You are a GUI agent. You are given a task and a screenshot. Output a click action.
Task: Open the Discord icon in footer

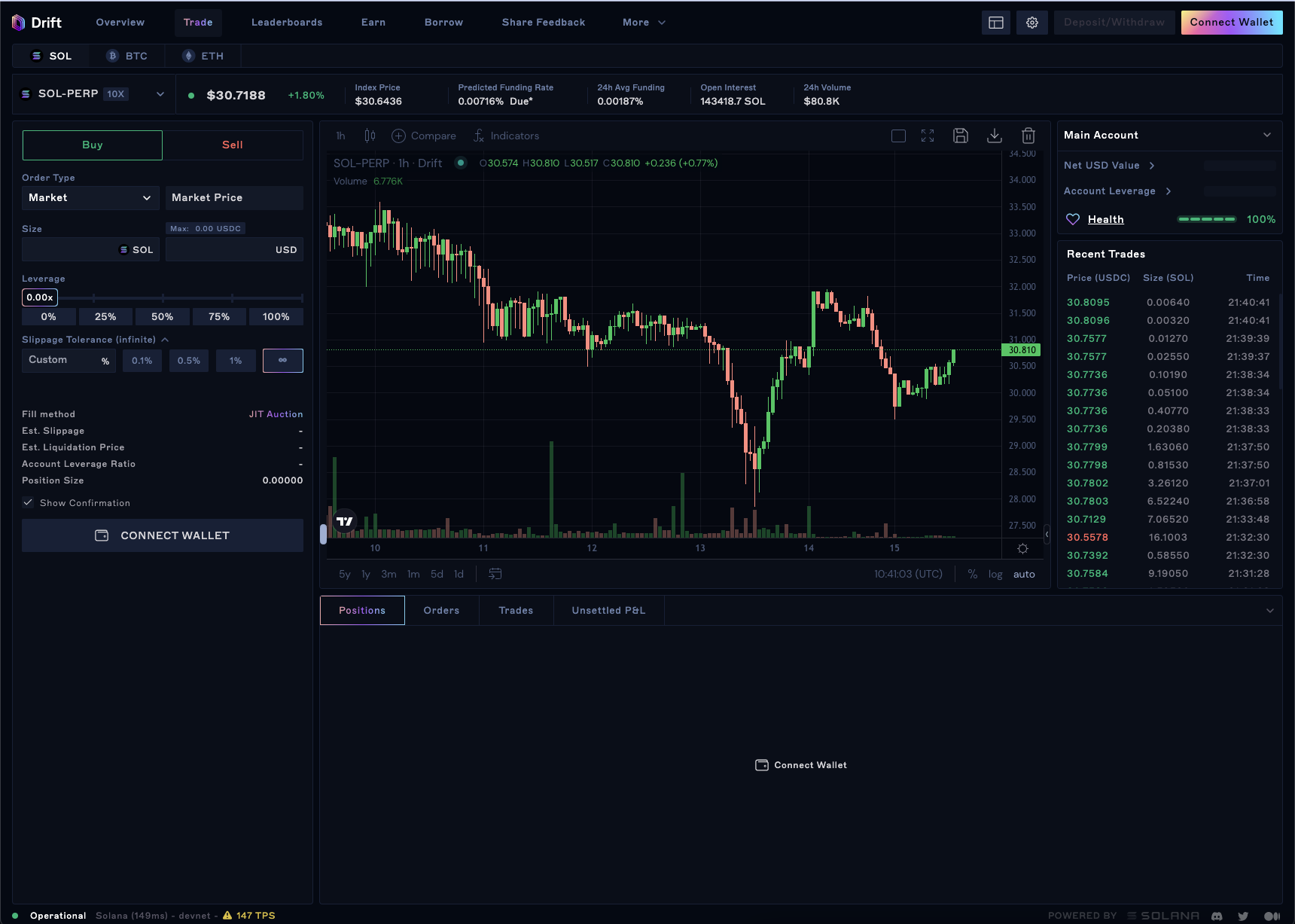(1217, 916)
